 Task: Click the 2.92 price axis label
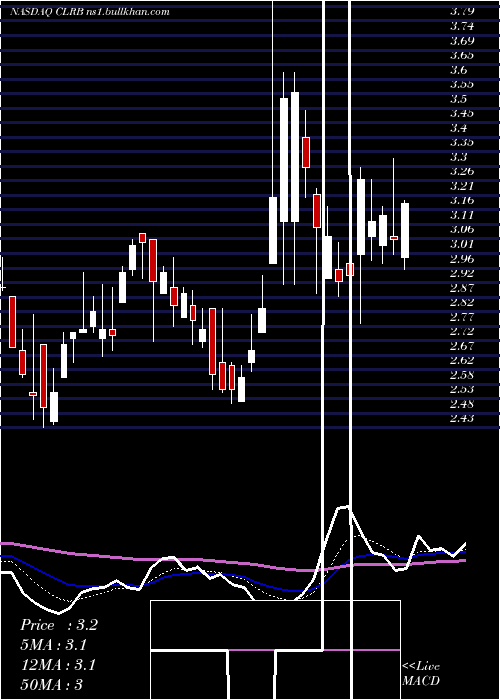[462, 273]
